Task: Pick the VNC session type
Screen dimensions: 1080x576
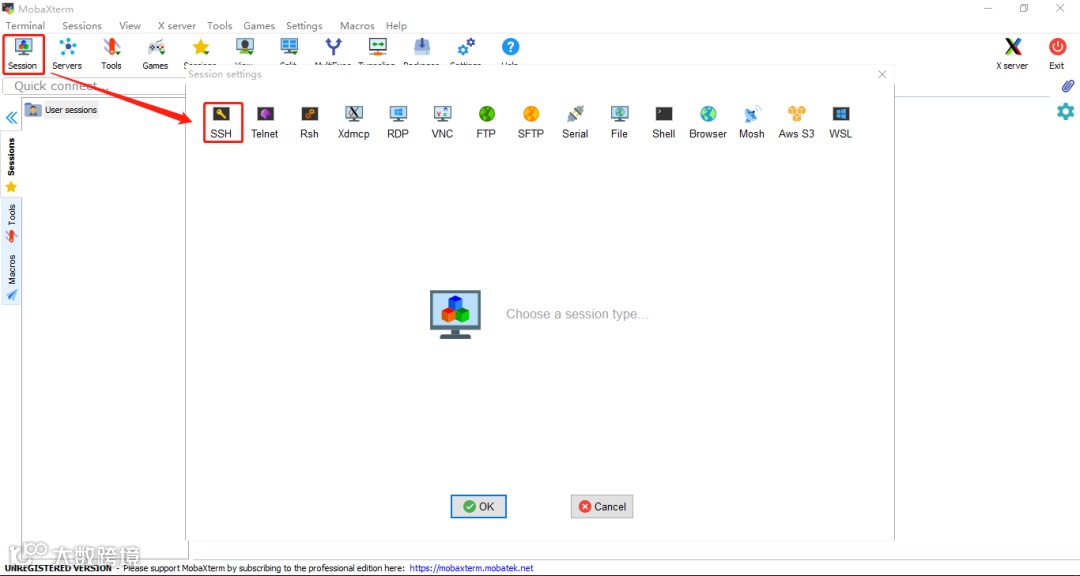Action: pos(442,122)
